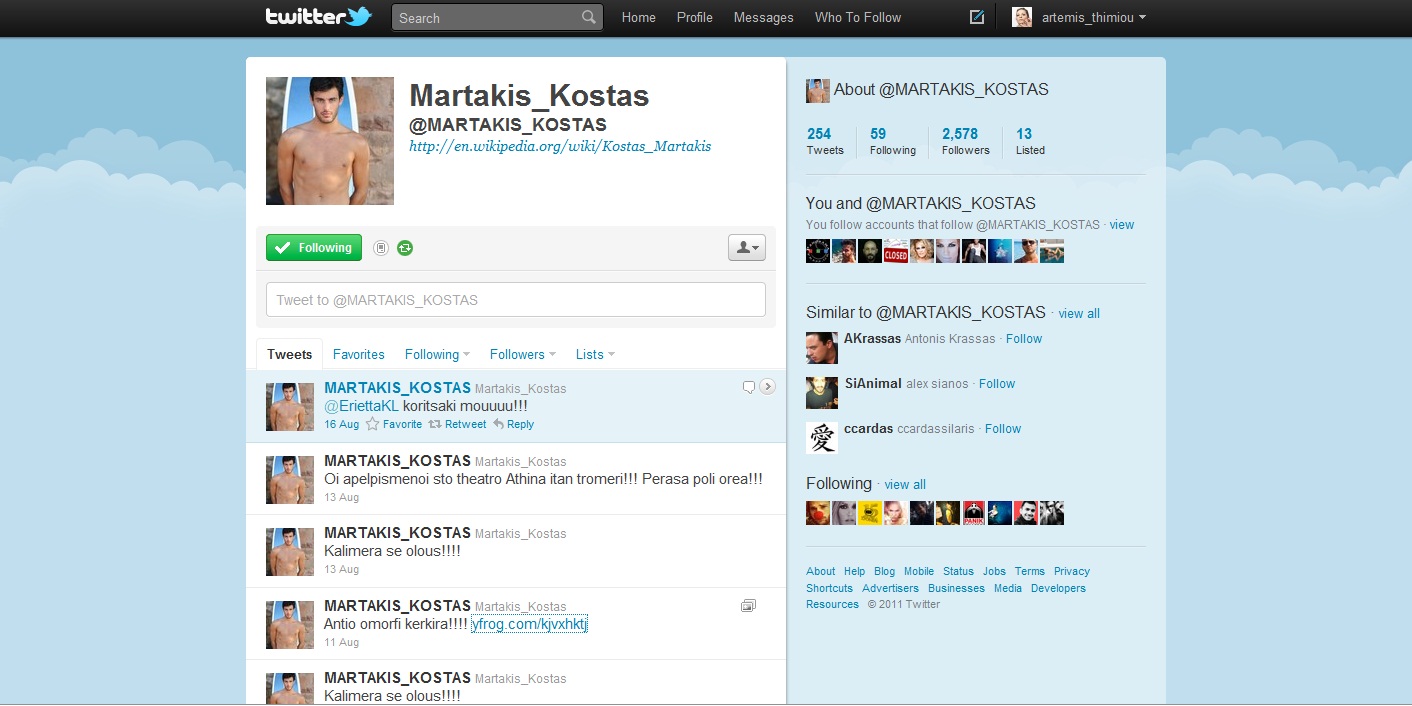This screenshot has height=706, width=1412.
Task: Click the conversation bubble icon on EriettaKL tweet
Action: (x=749, y=387)
